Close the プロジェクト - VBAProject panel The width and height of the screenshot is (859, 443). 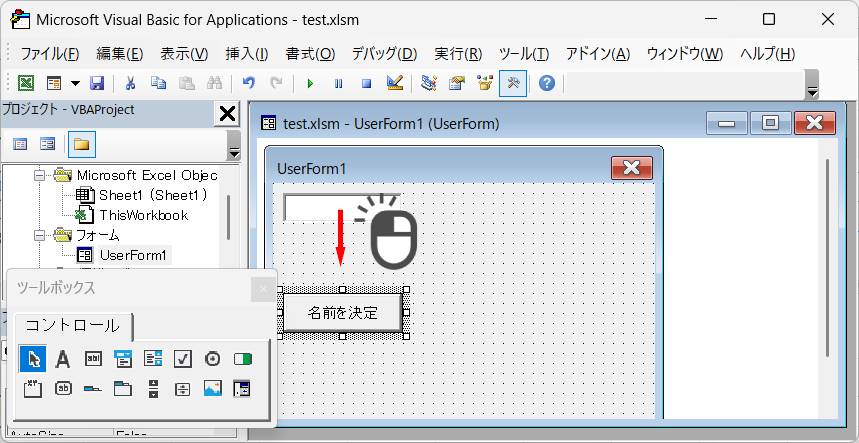click(x=227, y=114)
